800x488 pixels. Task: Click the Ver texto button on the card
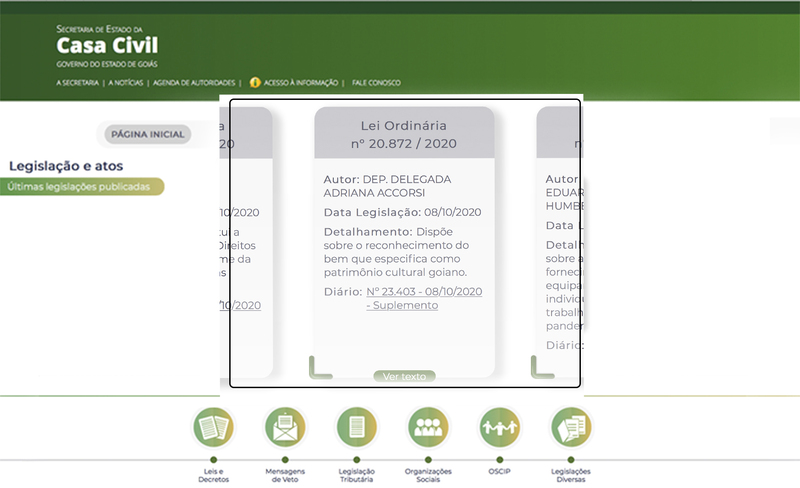pyautogui.click(x=404, y=377)
